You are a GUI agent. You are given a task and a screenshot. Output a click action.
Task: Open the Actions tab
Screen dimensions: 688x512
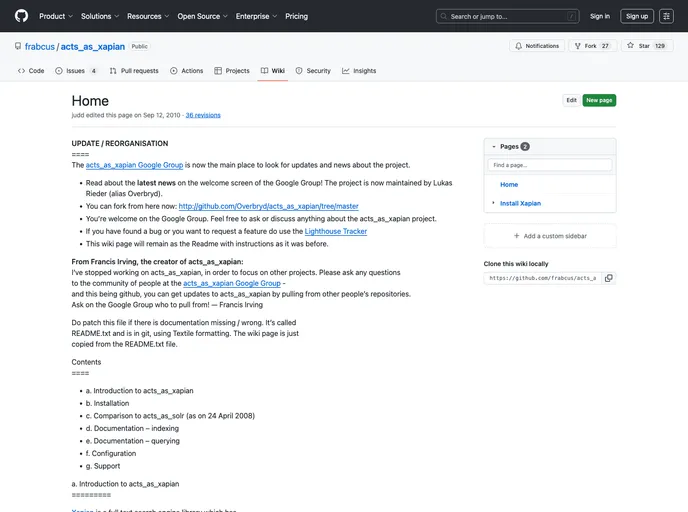tap(186, 71)
